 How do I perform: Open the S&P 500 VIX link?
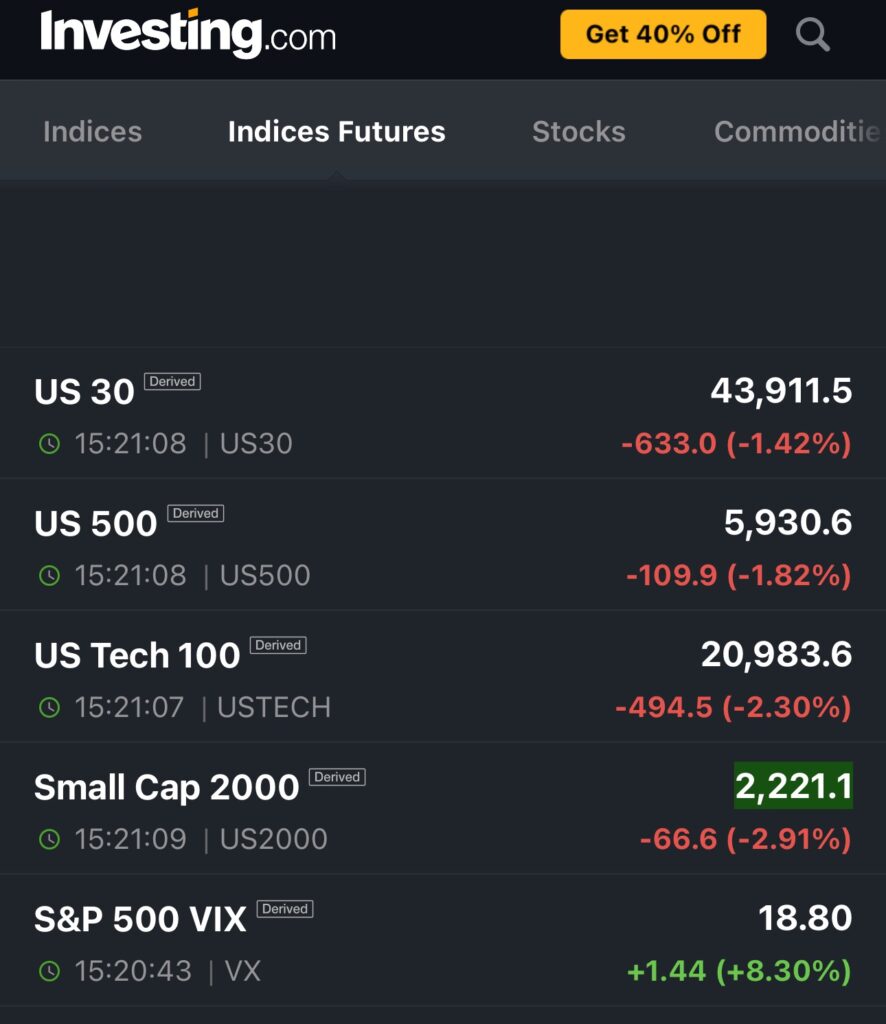click(x=140, y=920)
